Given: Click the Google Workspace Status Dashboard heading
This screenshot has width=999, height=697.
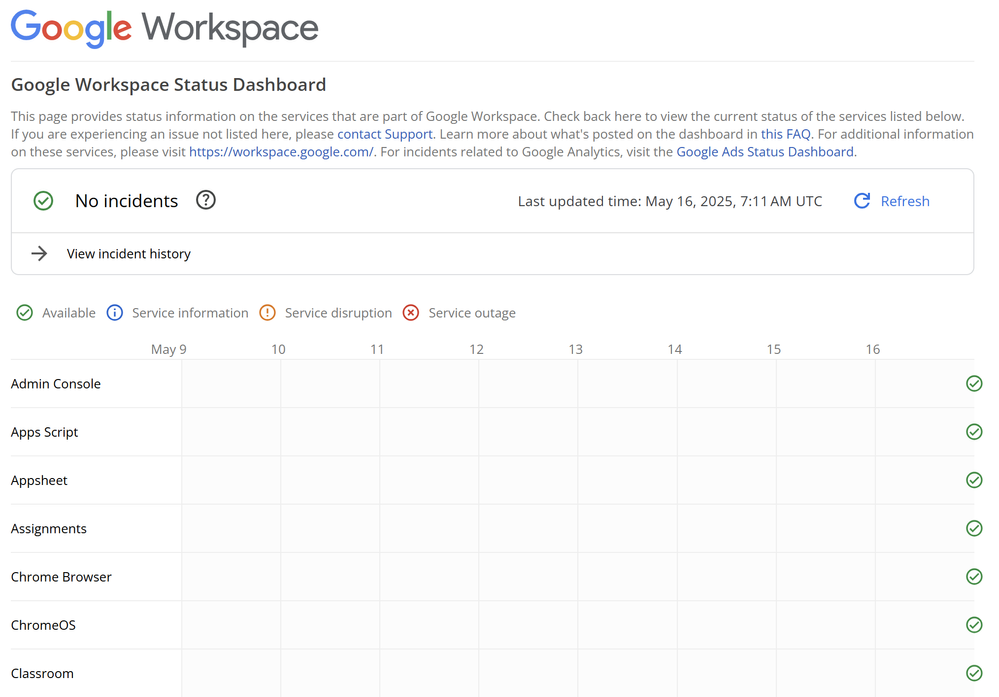Looking at the screenshot, I should pos(168,85).
